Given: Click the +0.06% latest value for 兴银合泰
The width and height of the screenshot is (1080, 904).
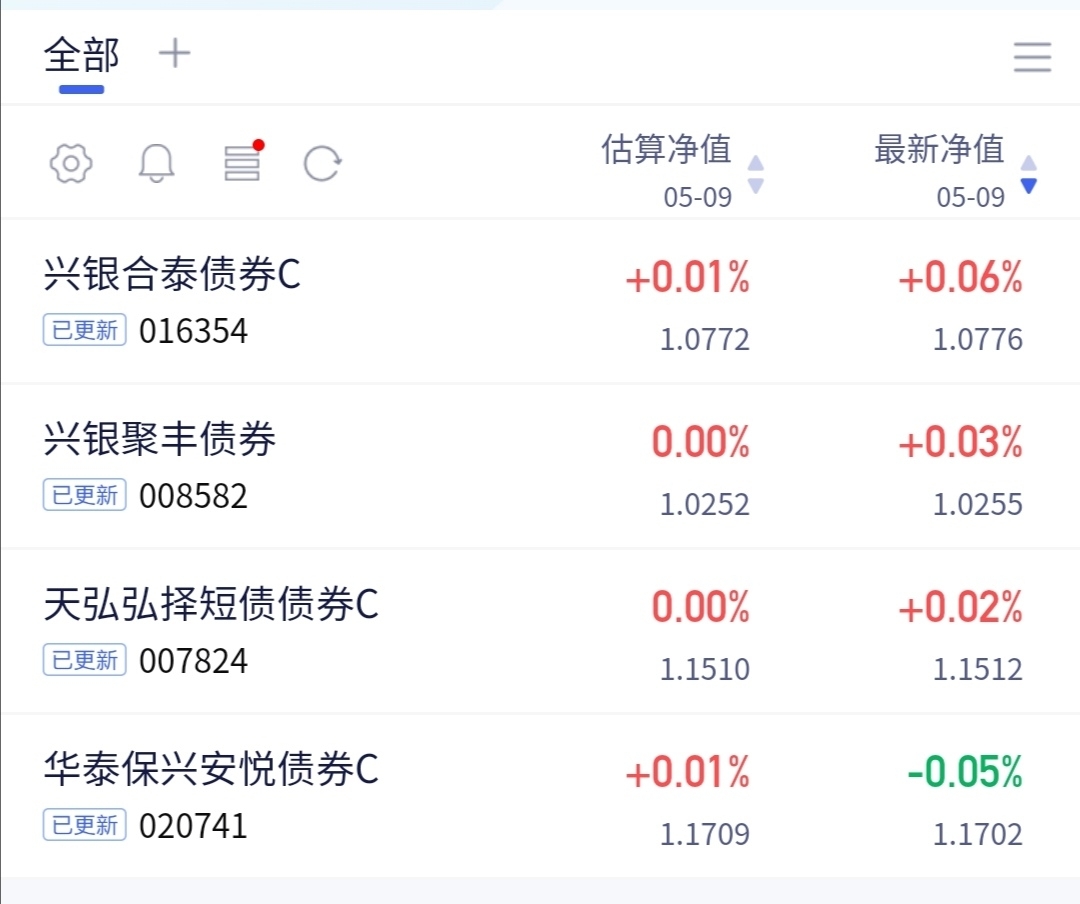Looking at the screenshot, I should [x=960, y=277].
